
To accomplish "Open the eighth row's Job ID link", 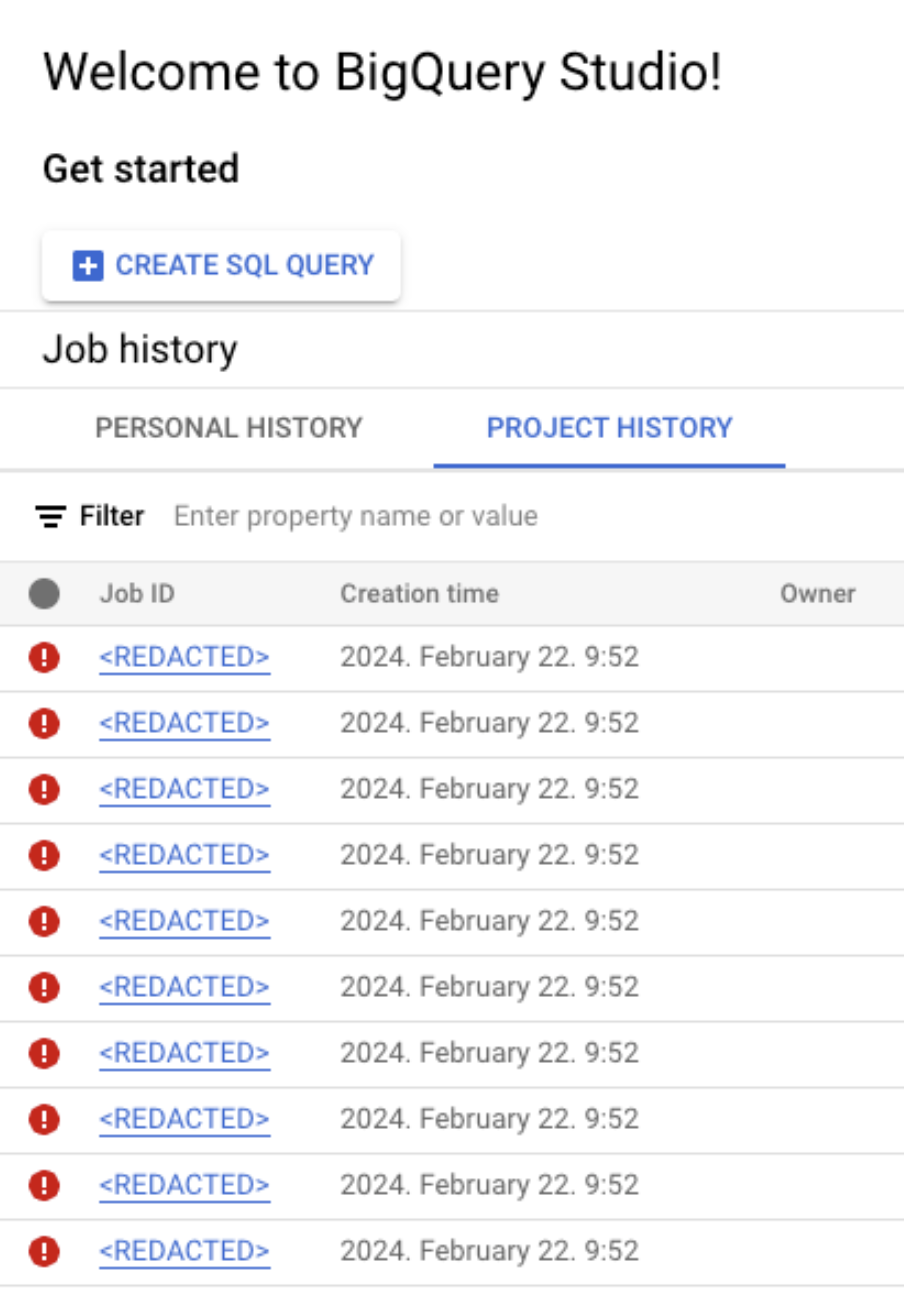I will pos(184,1119).
